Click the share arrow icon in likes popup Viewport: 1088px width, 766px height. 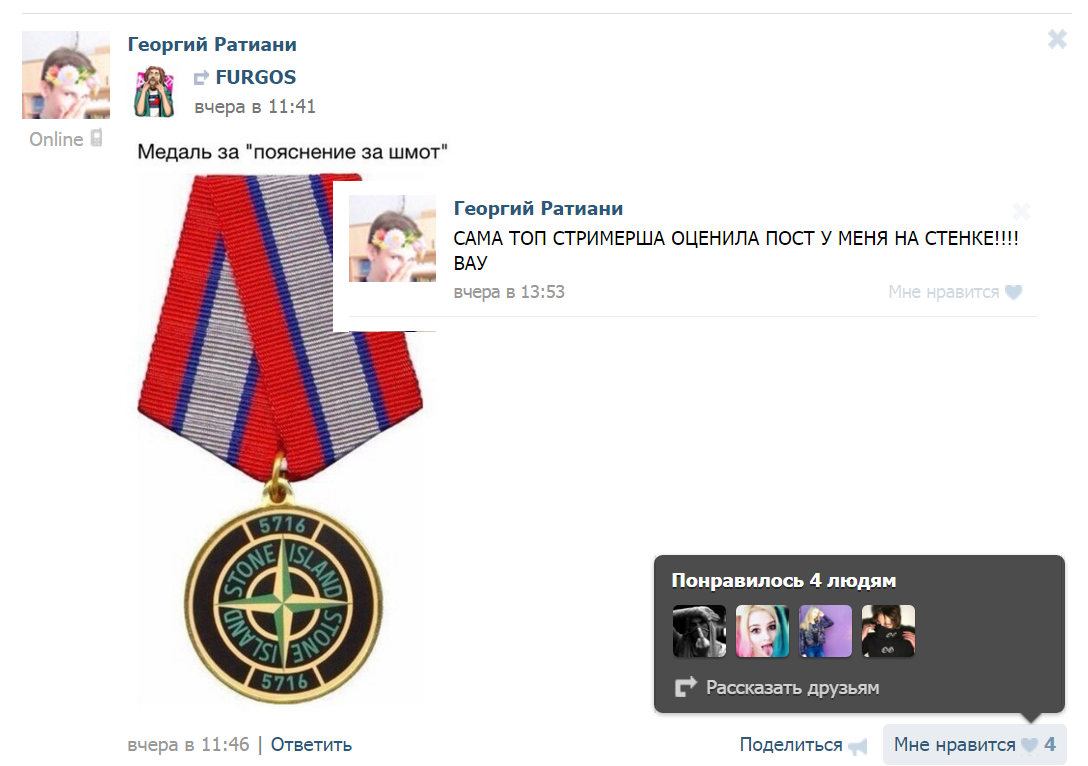coord(686,687)
